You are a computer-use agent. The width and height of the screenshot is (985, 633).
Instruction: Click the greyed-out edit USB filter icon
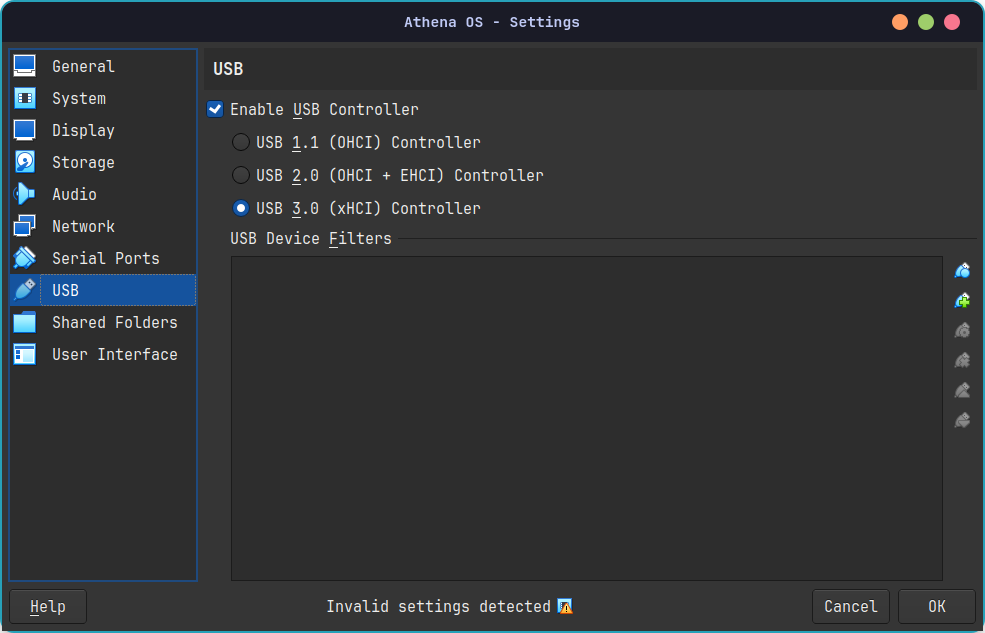[962, 330]
